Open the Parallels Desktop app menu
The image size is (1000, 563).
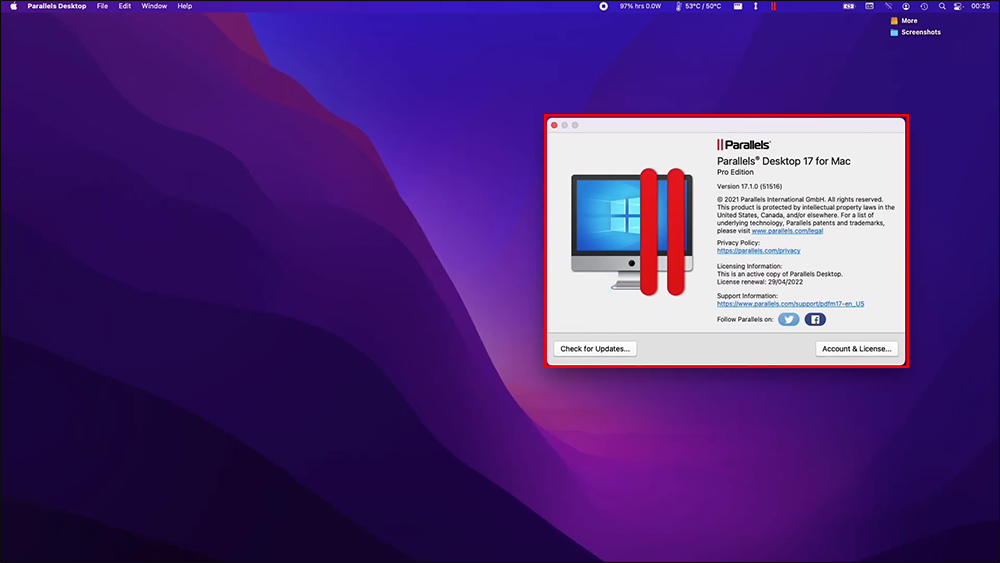click(57, 6)
